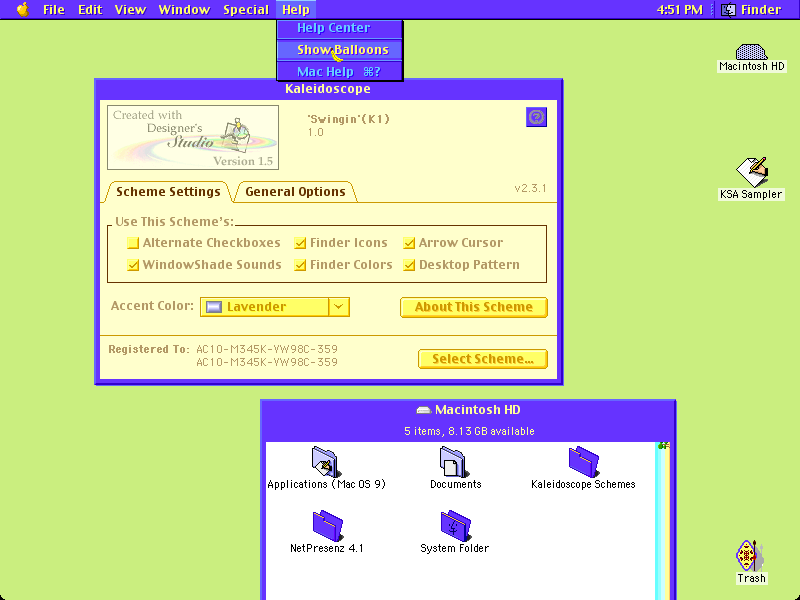Open the Apple menu icon
The height and width of the screenshot is (600, 800).
tap(22, 9)
